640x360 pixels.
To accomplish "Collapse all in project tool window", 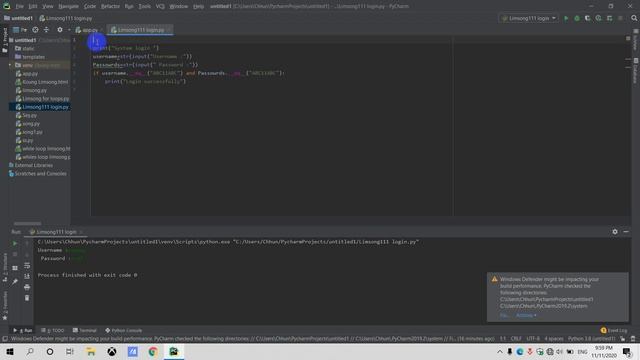I will pyautogui.click(x=46, y=30).
